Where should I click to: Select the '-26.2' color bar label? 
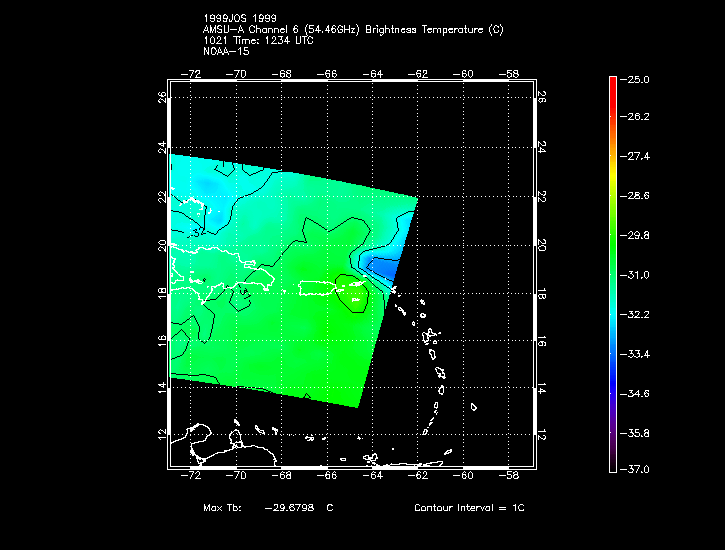coord(635,116)
